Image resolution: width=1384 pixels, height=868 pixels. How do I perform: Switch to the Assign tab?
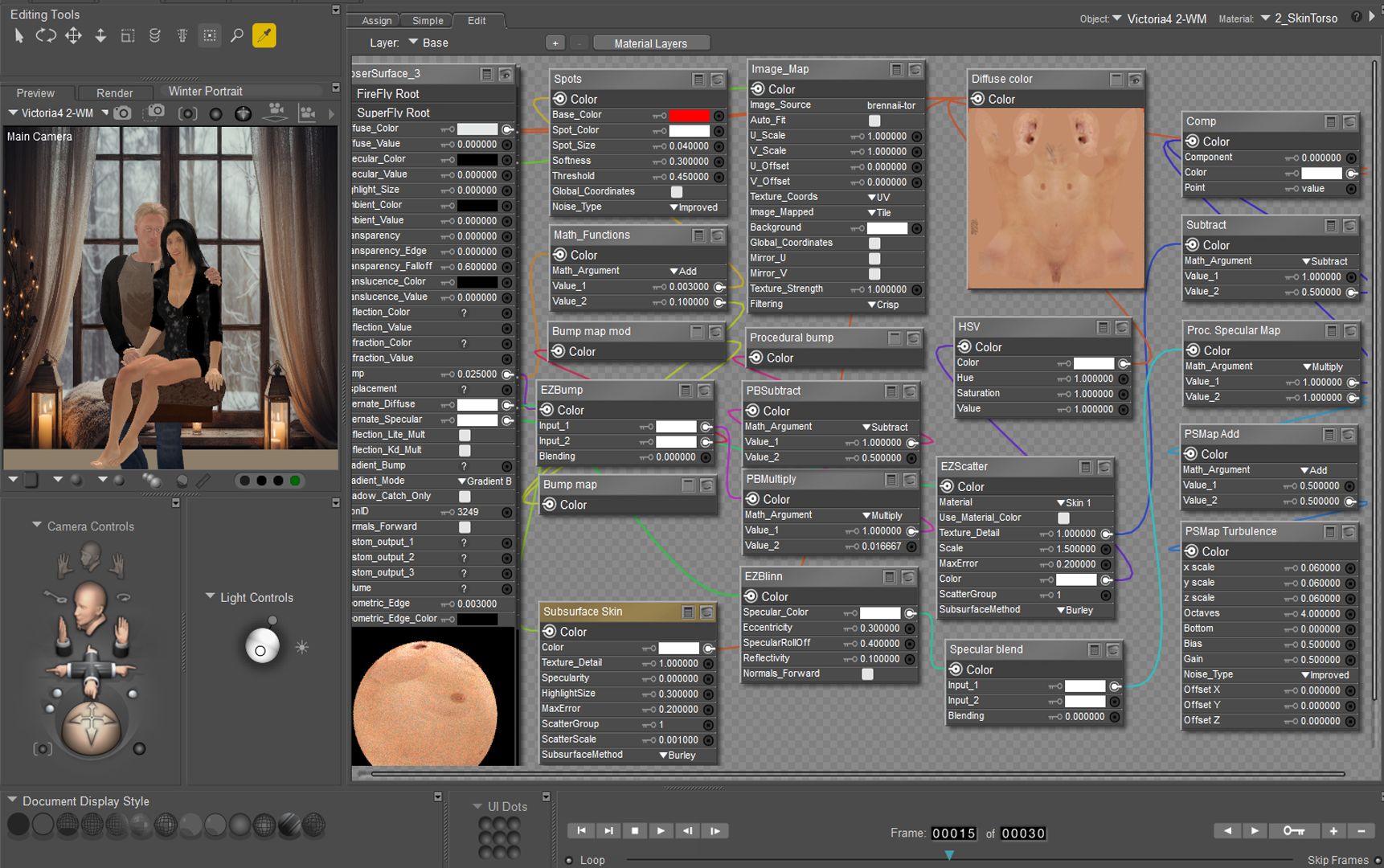click(x=376, y=21)
